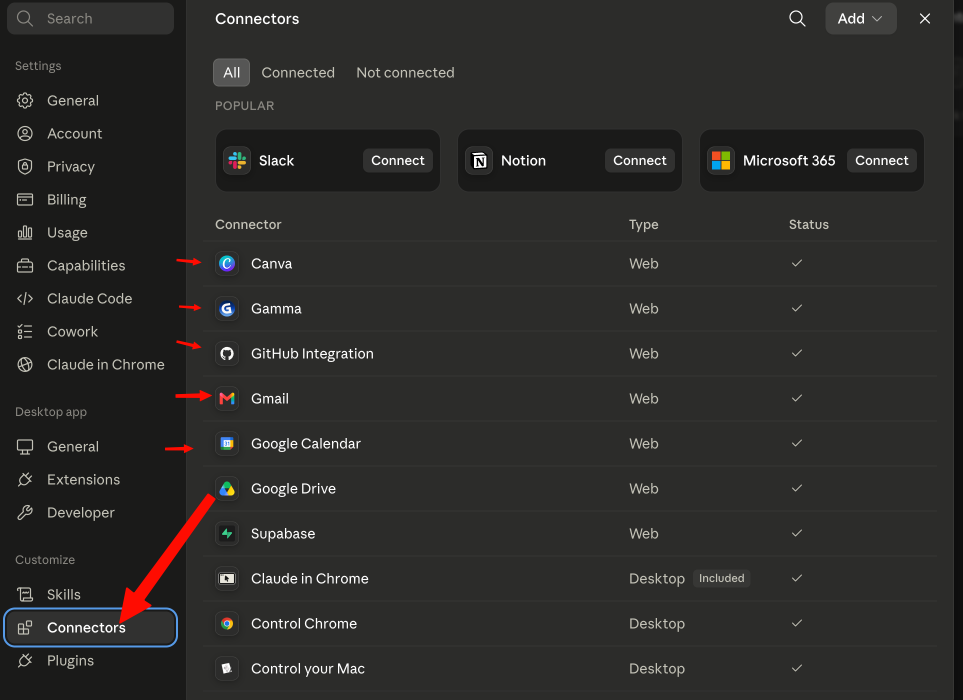The image size is (963, 700).
Task: Open the Control your Mac row name
Action: point(308,669)
